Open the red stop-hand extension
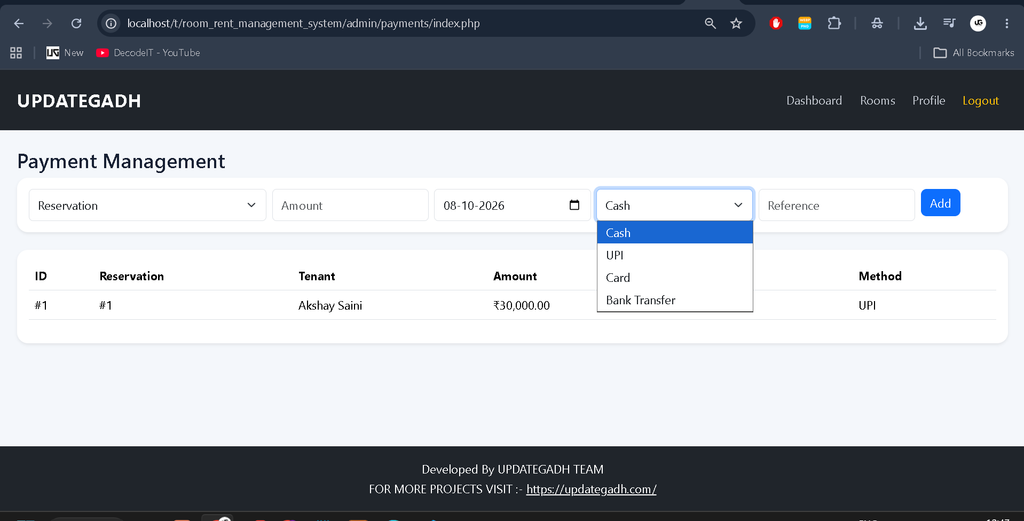This screenshot has width=1024, height=521. (x=776, y=24)
